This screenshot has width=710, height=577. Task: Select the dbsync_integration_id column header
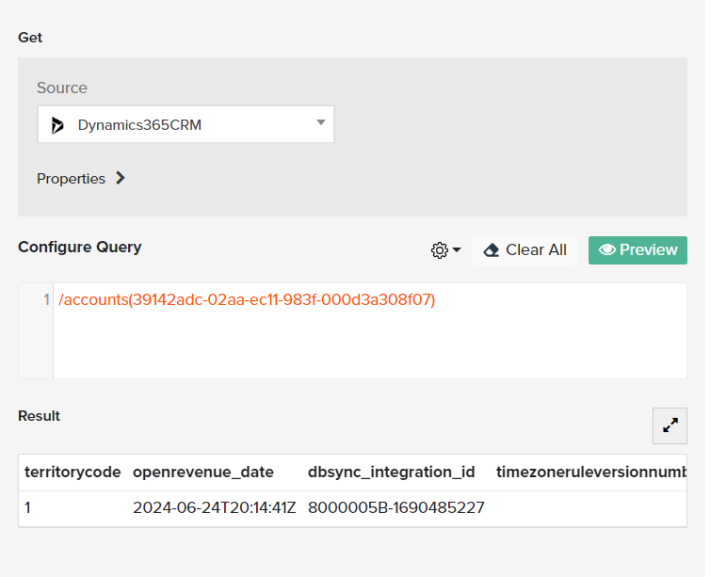391,472
